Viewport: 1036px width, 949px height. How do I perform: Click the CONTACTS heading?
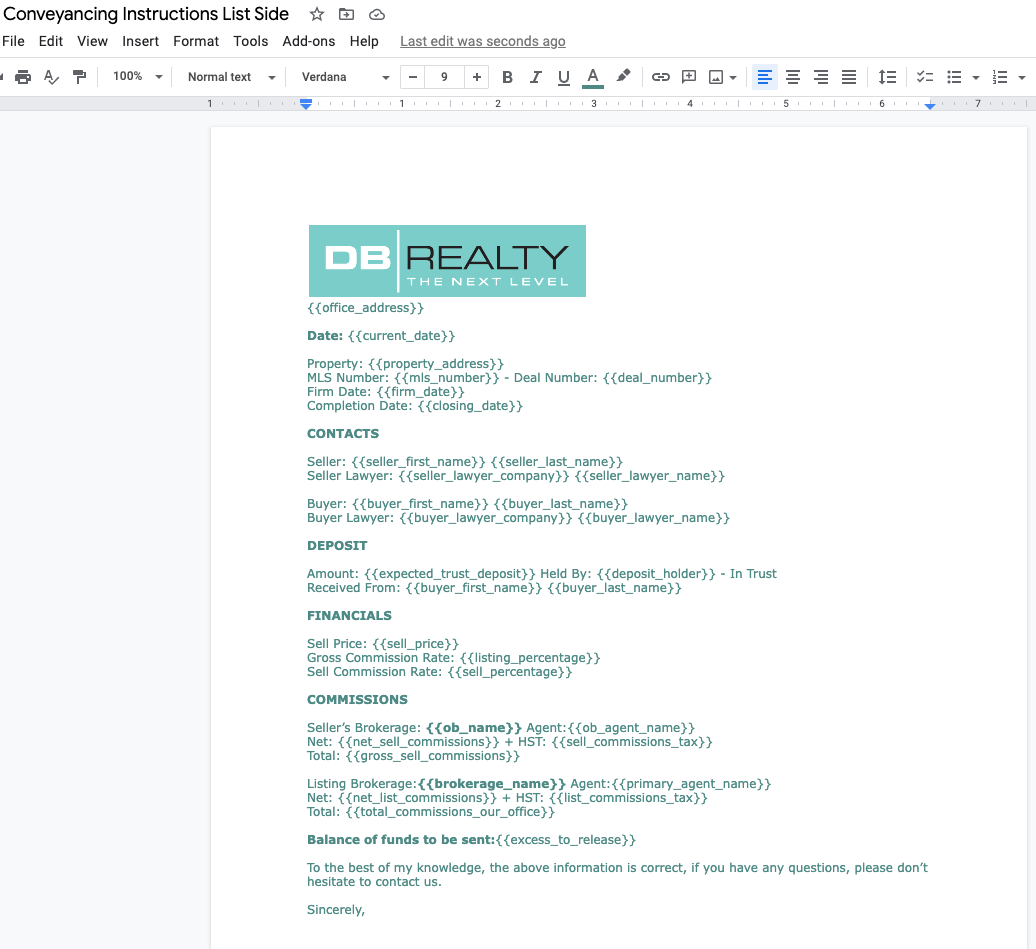pyautogui.click(x=343, y=434)
